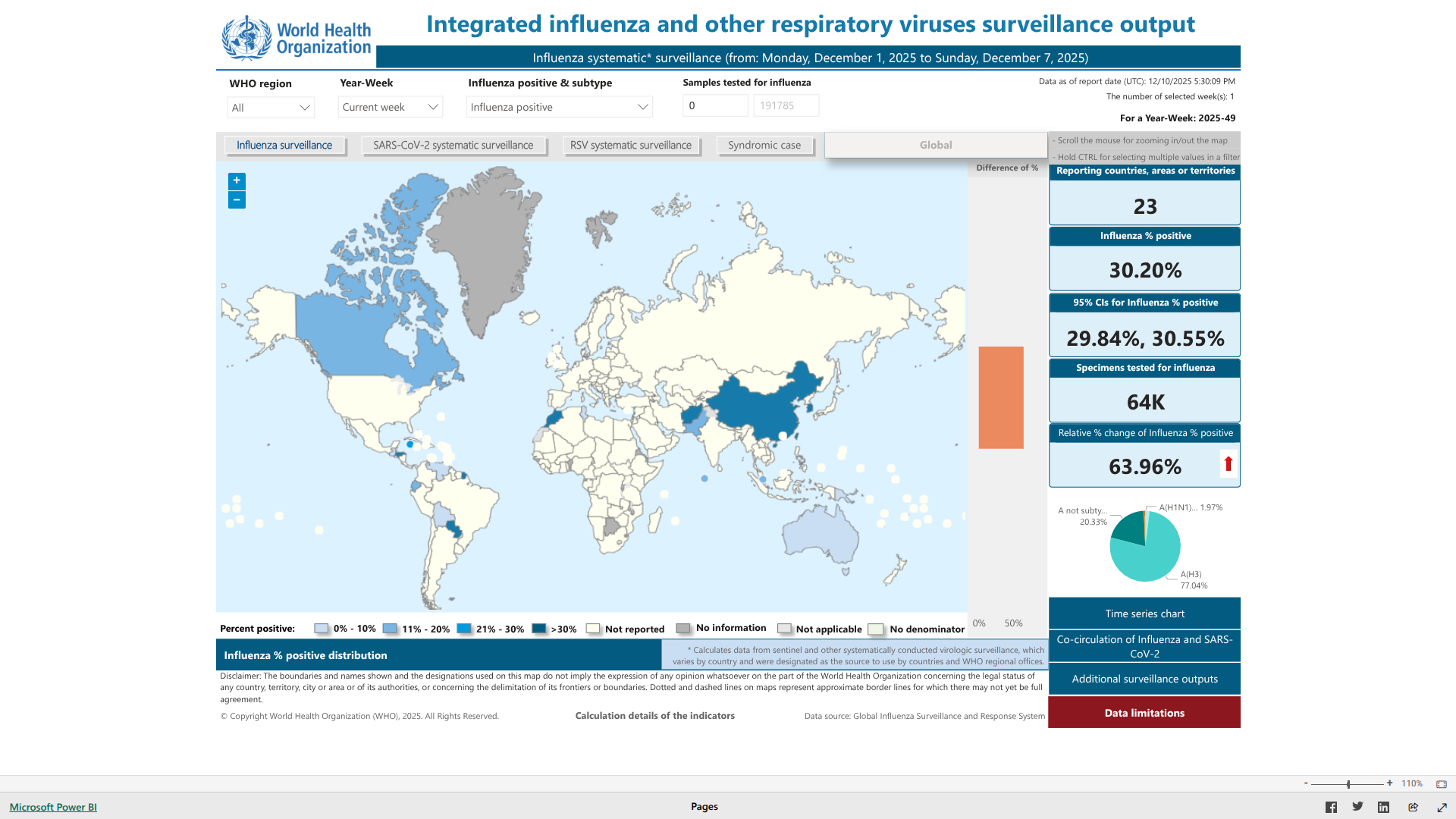Zoom in the map with plus button

coord(237,180)
